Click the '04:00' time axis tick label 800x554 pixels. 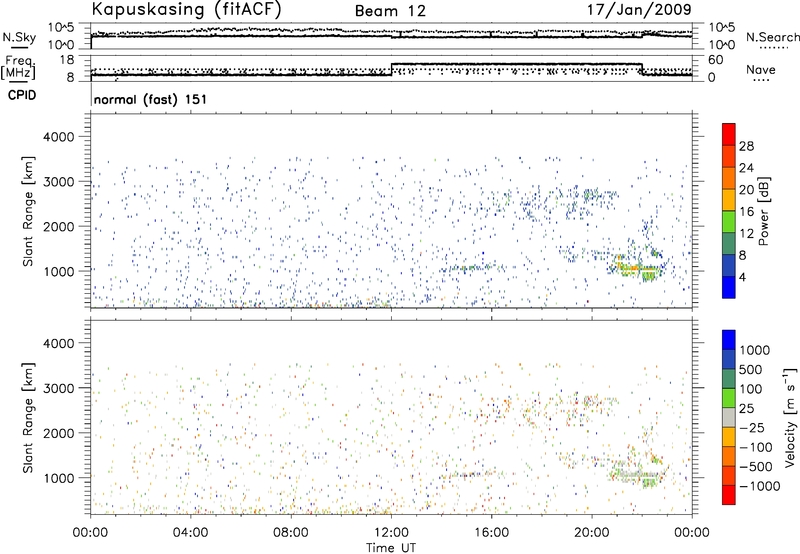[190, 533]
